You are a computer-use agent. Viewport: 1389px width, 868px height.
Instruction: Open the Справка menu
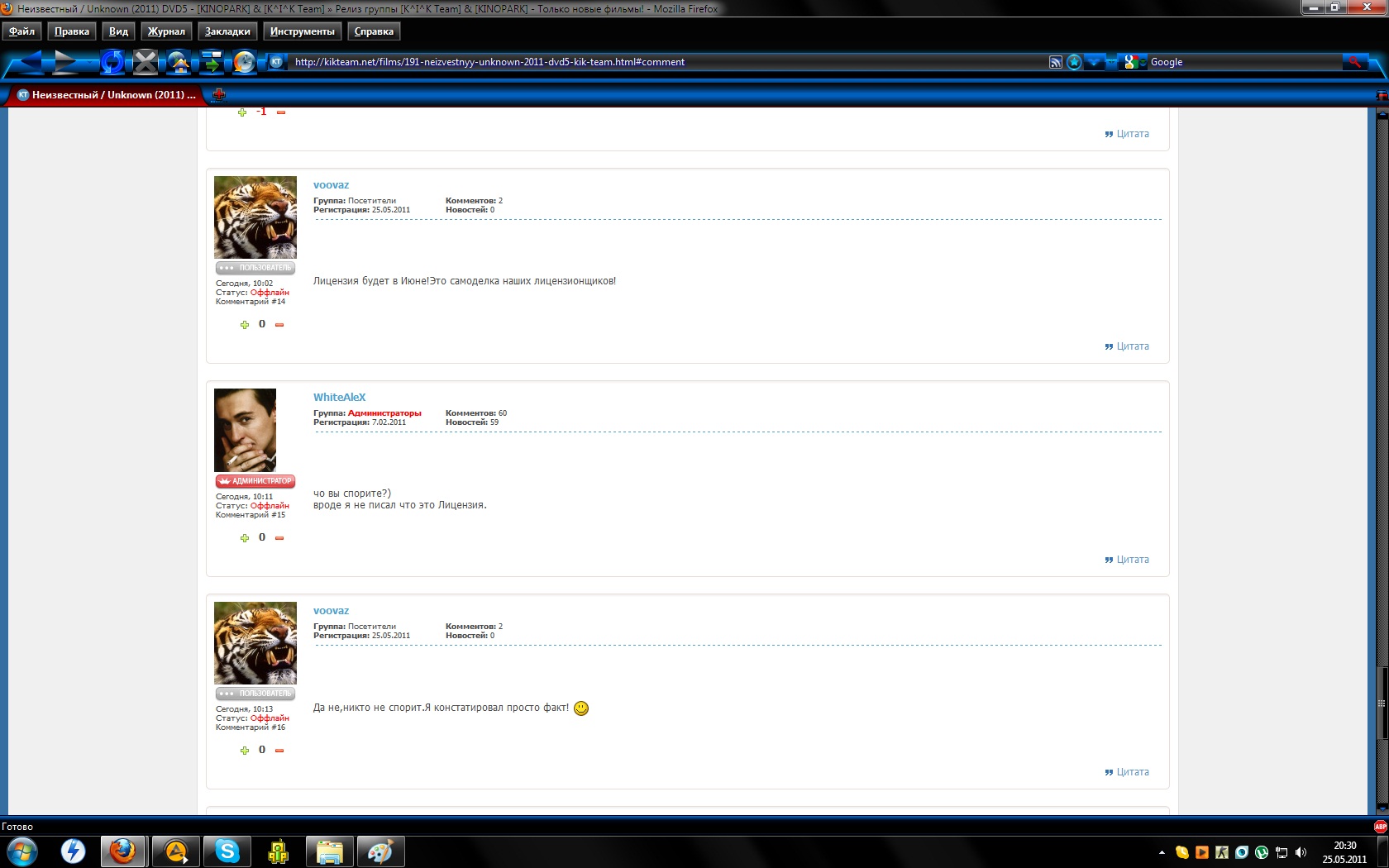(x=374, y=31)
